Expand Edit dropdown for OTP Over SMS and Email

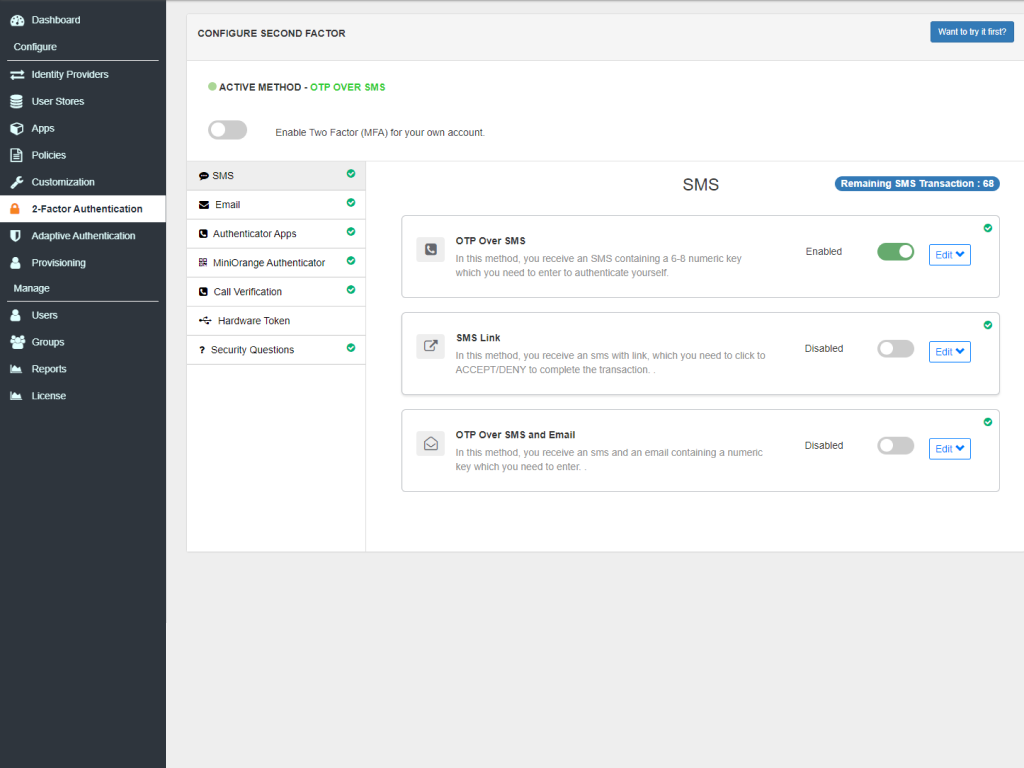[x=949, y=449]
